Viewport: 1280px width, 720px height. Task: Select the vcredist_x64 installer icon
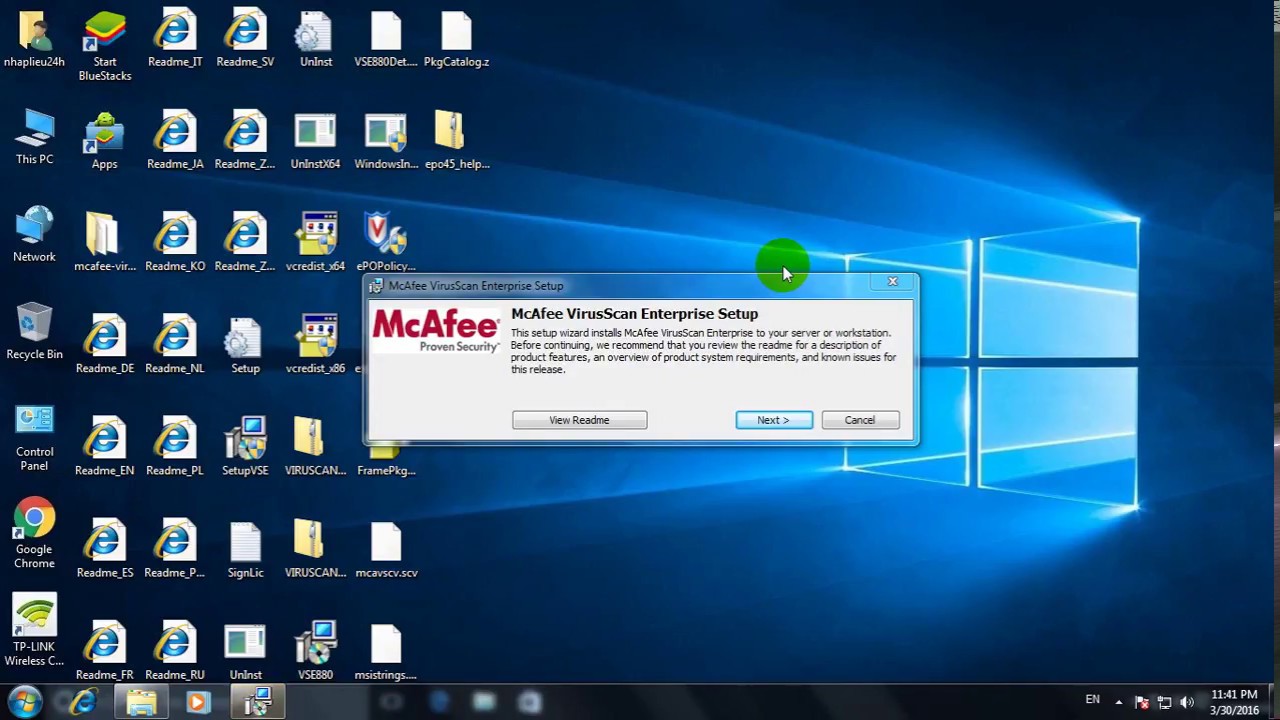click(x=316, y=234)
